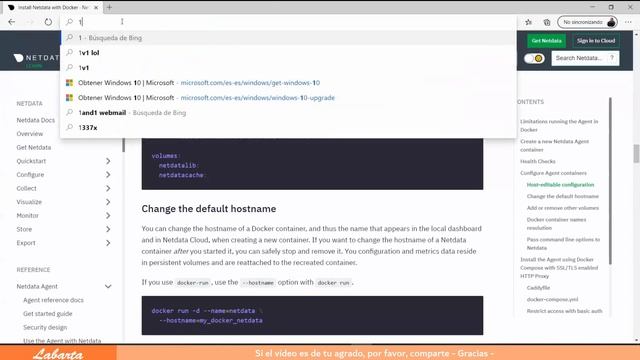Screen dimensions: 640x360
Task: Click the contents panel scrollbar
Action: 611,180
